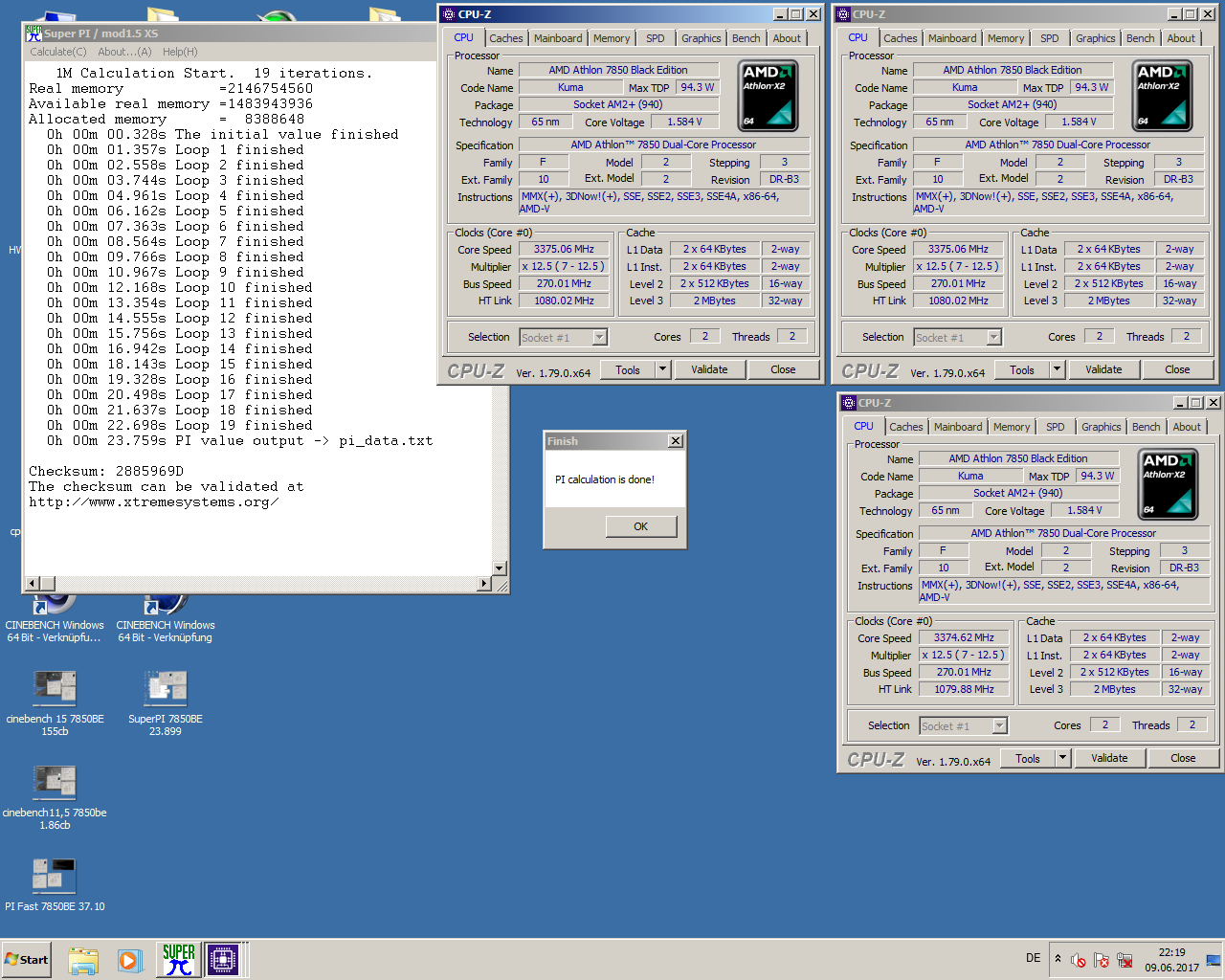Screen dimensions: 1225x980
Task: Select the CINEBENCH Windows 64 Bit - Verknüpfung shortcut
Action: [x=166, y=618]
